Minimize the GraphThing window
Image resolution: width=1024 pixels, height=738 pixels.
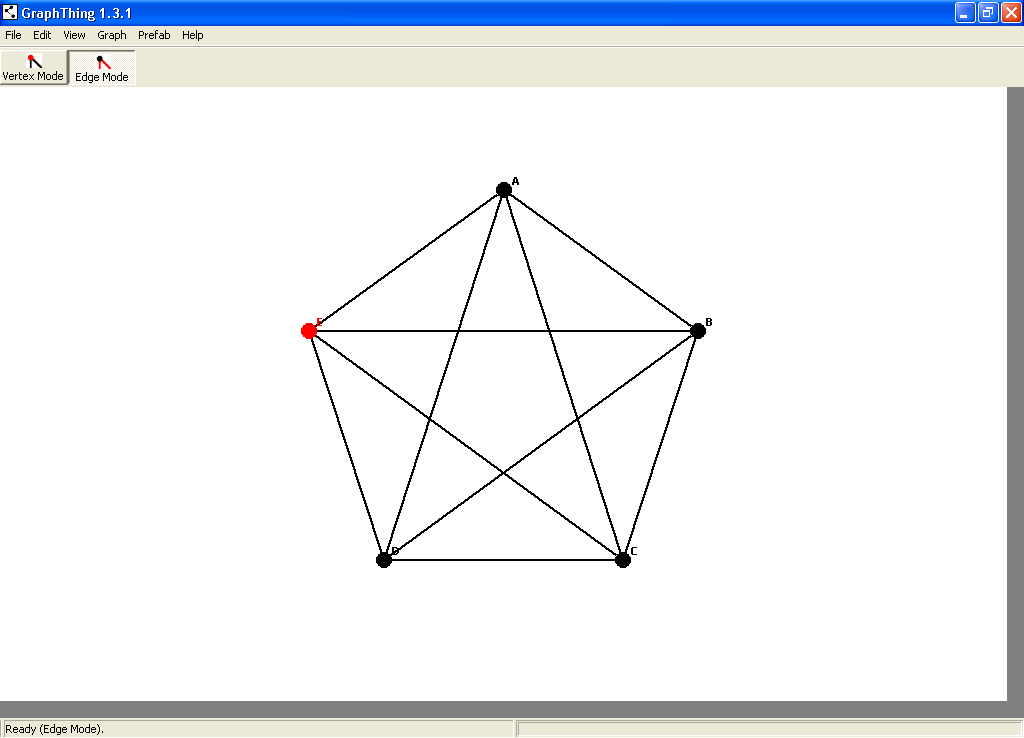[965, 13]
